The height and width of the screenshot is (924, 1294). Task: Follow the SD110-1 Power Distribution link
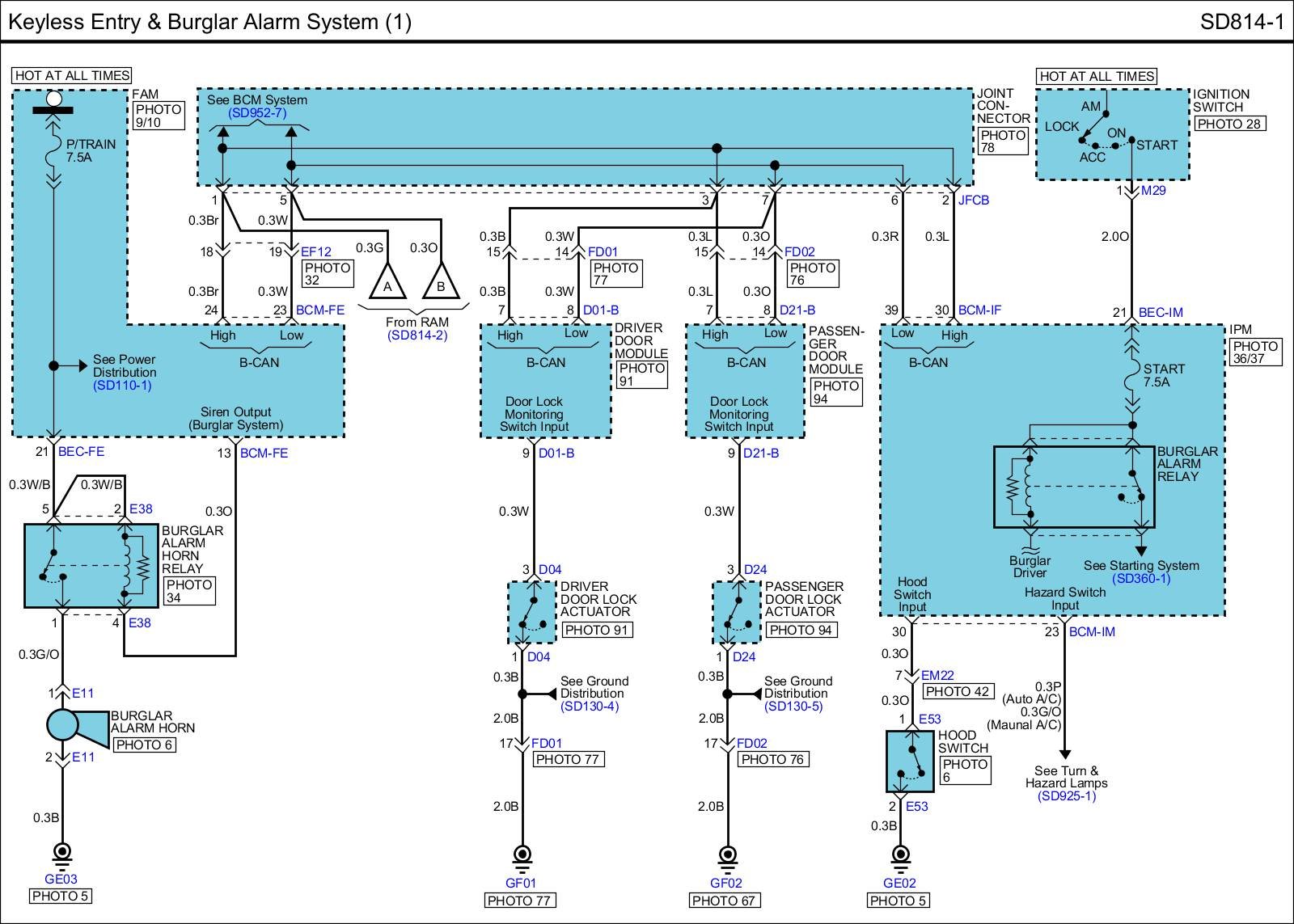tap(121, 386)
